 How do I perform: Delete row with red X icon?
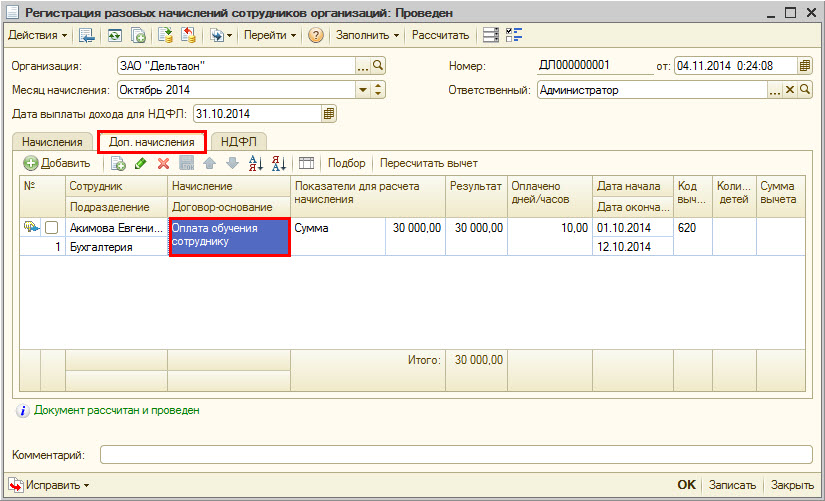(x=164, y=164)
